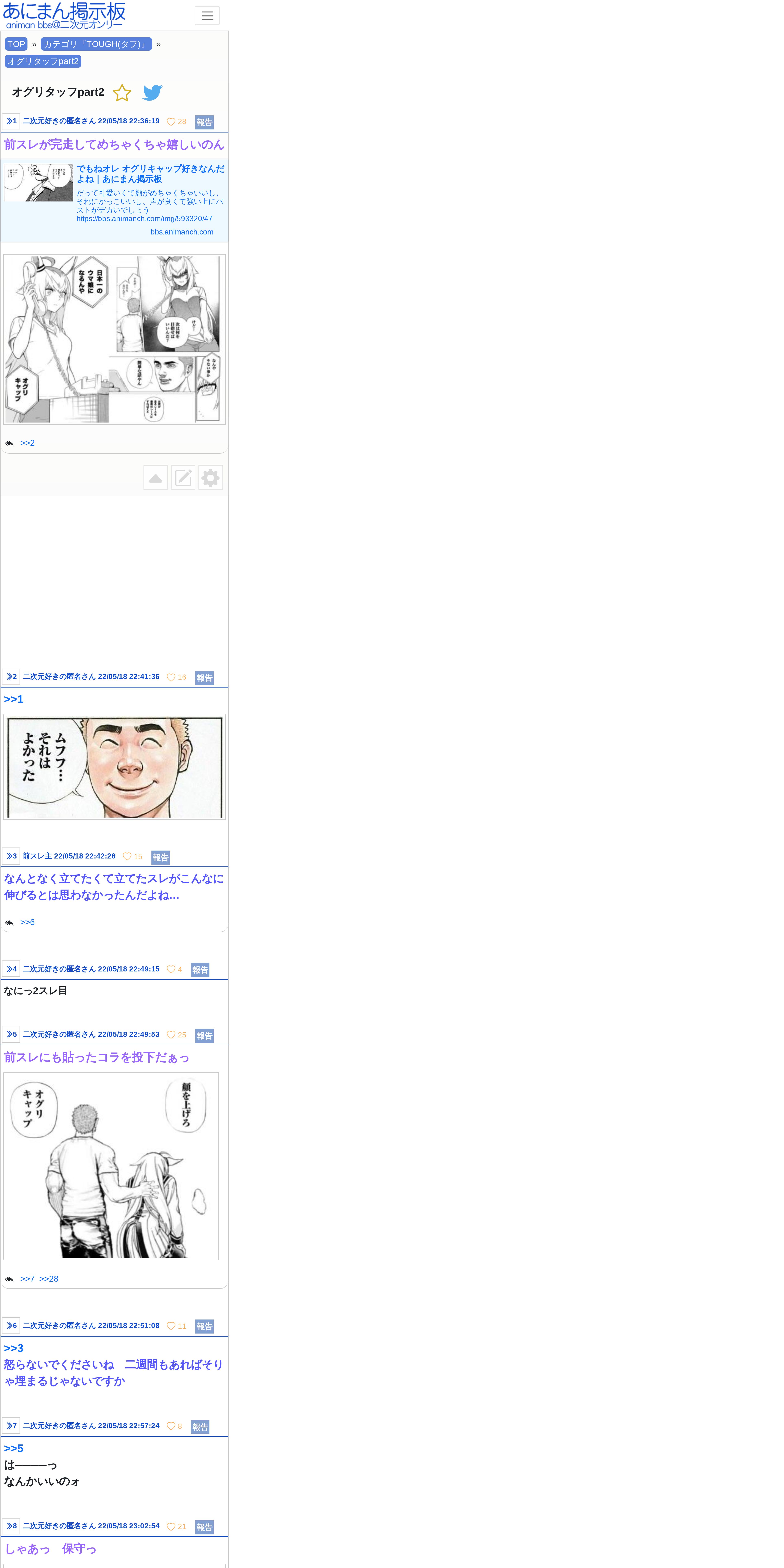
Task: Report post 8 with 報告 button
Action: point(205,1527)
